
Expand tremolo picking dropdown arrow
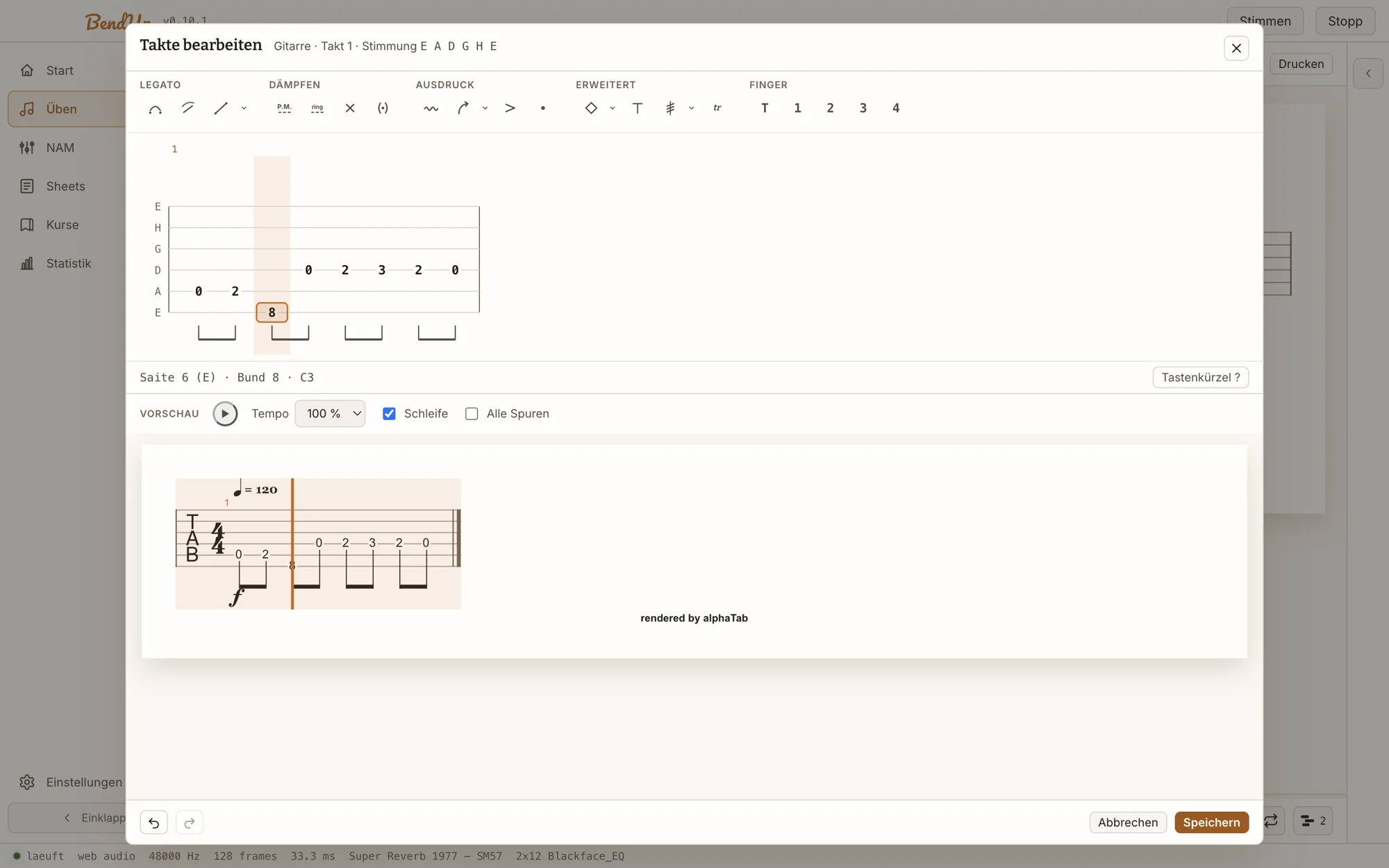point(692,108)
